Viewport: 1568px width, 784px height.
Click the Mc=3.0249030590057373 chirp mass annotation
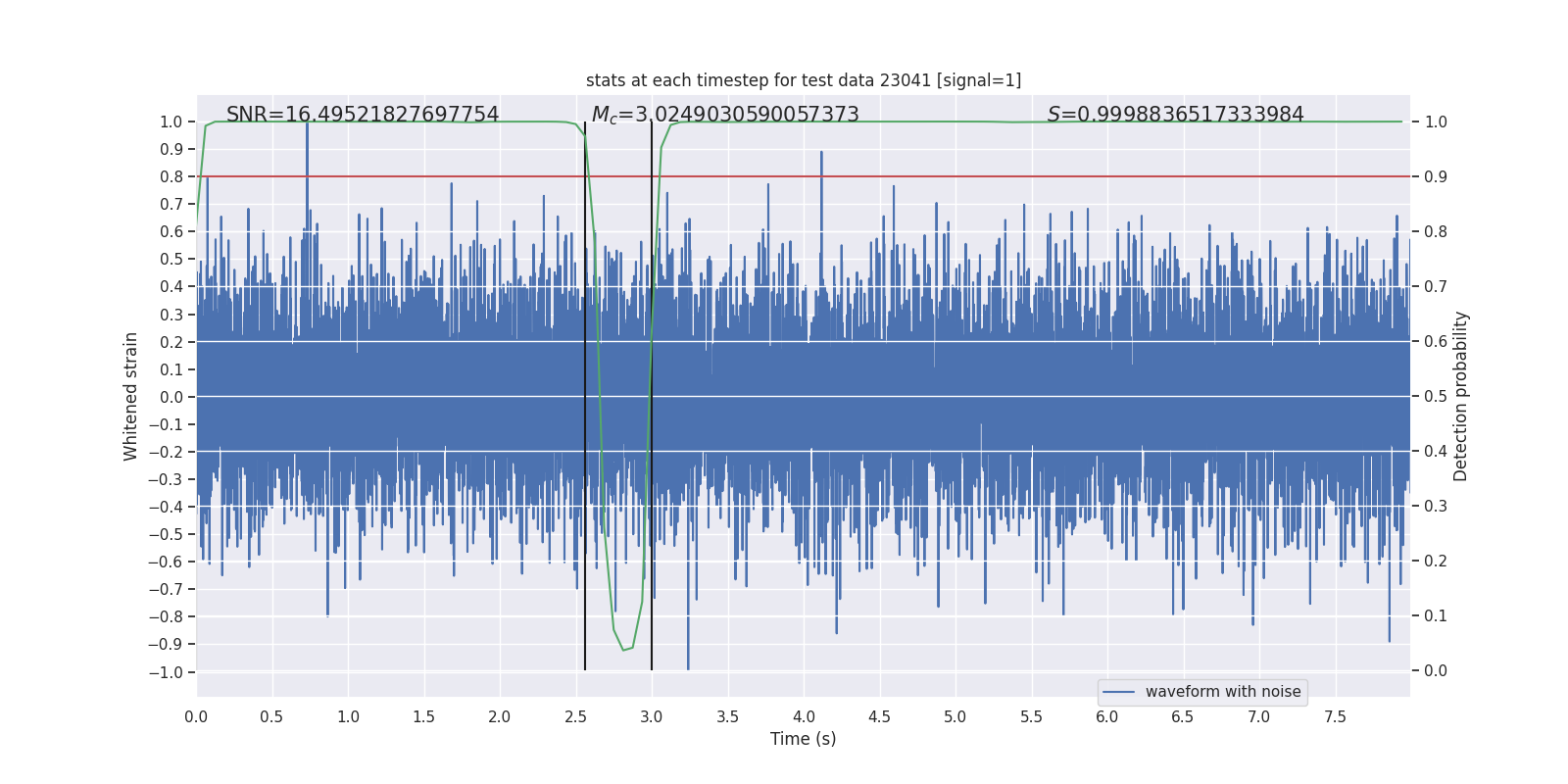[725, 115]
